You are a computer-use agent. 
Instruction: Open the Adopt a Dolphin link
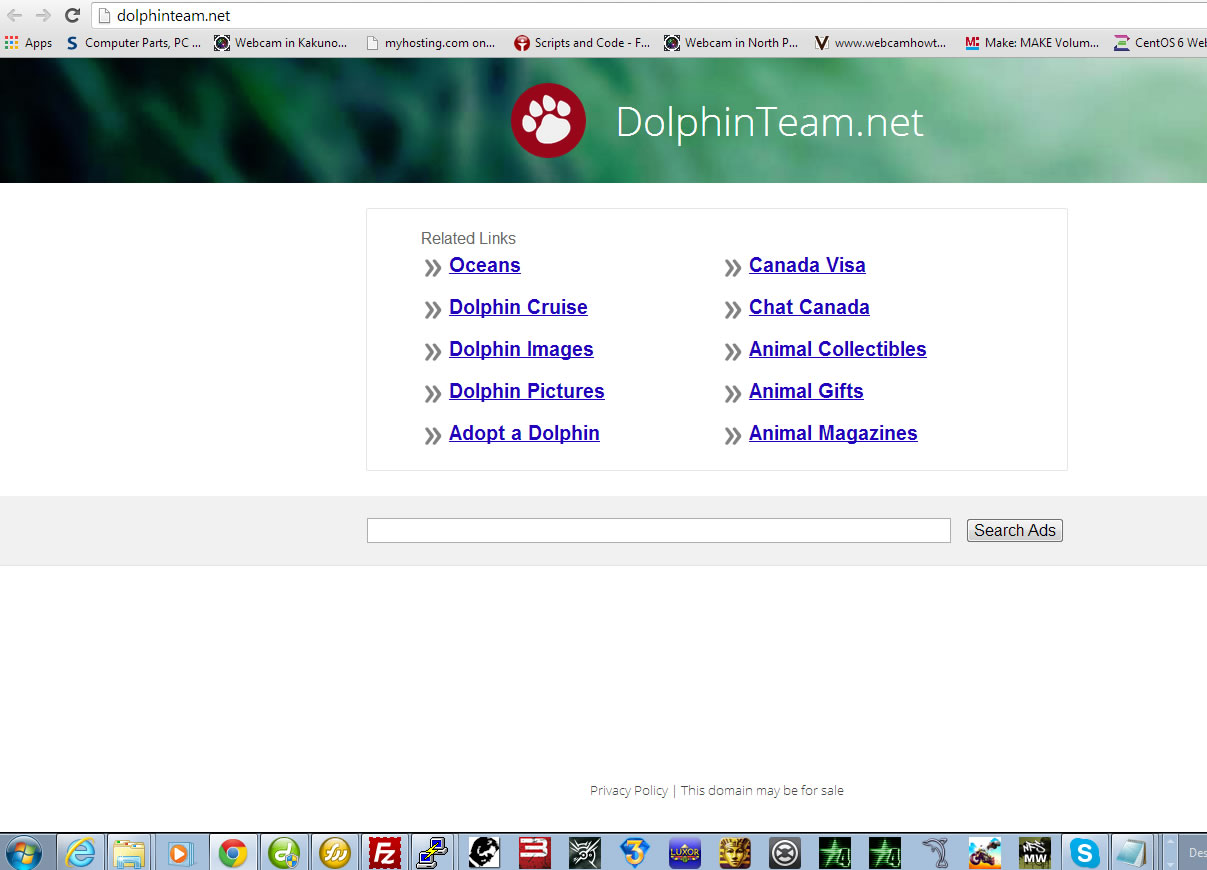click(524, 433)
